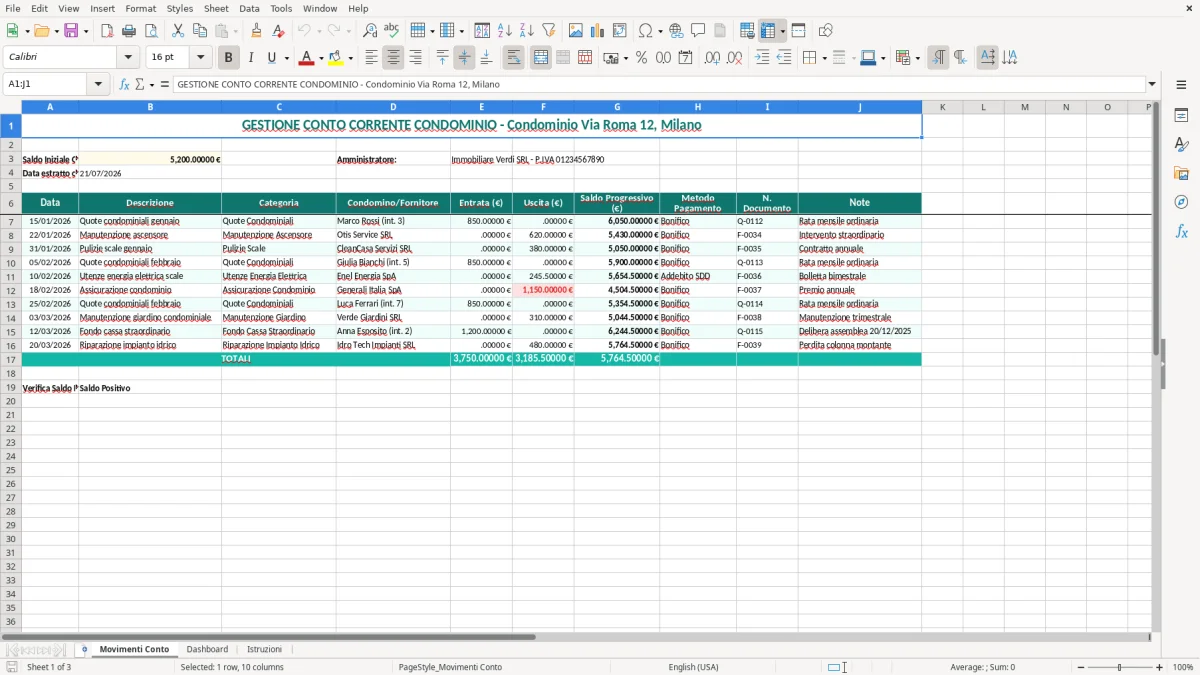Open sidebar Gallery icon
Image resolution: width=1200 pixels, height=675 pixels.
click(x=1181, y=174)
